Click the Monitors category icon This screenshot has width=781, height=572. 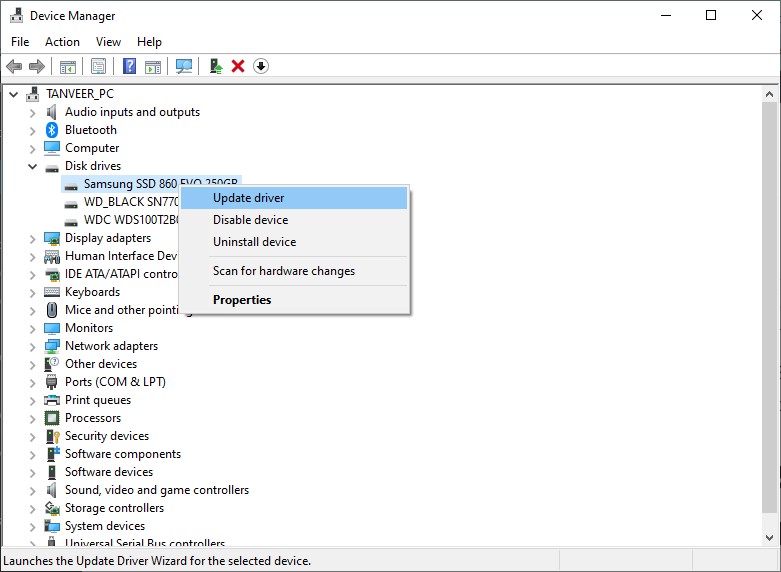point(52,328)
